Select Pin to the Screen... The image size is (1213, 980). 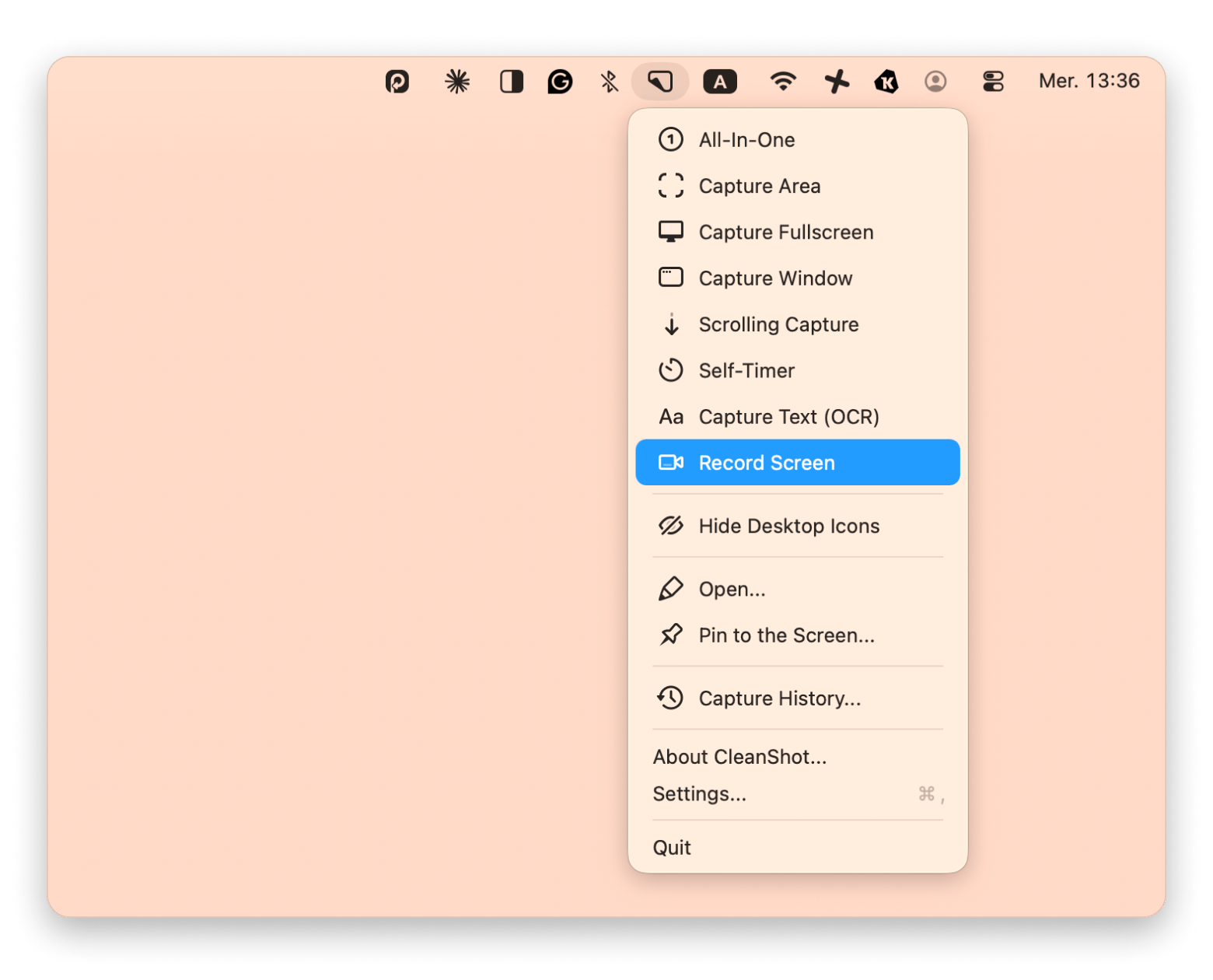[798, 635]
